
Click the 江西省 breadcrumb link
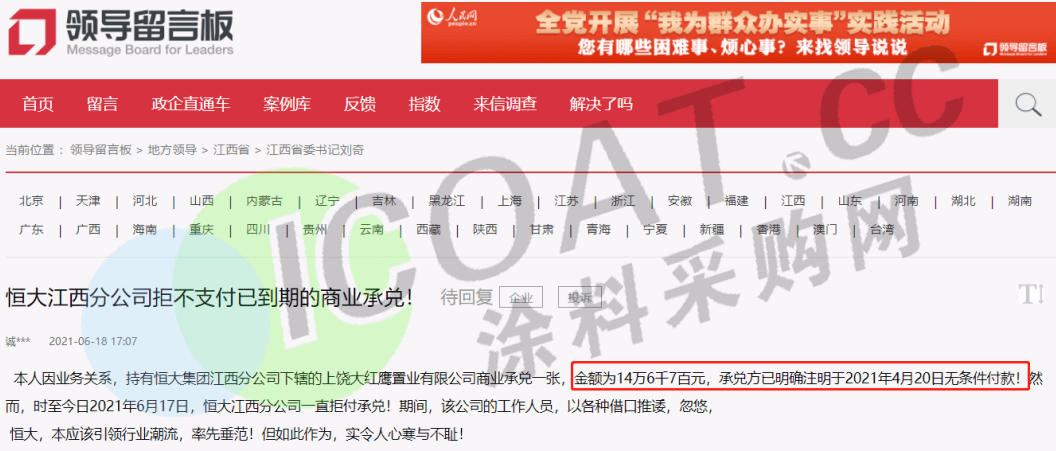[x=230, y=150]
